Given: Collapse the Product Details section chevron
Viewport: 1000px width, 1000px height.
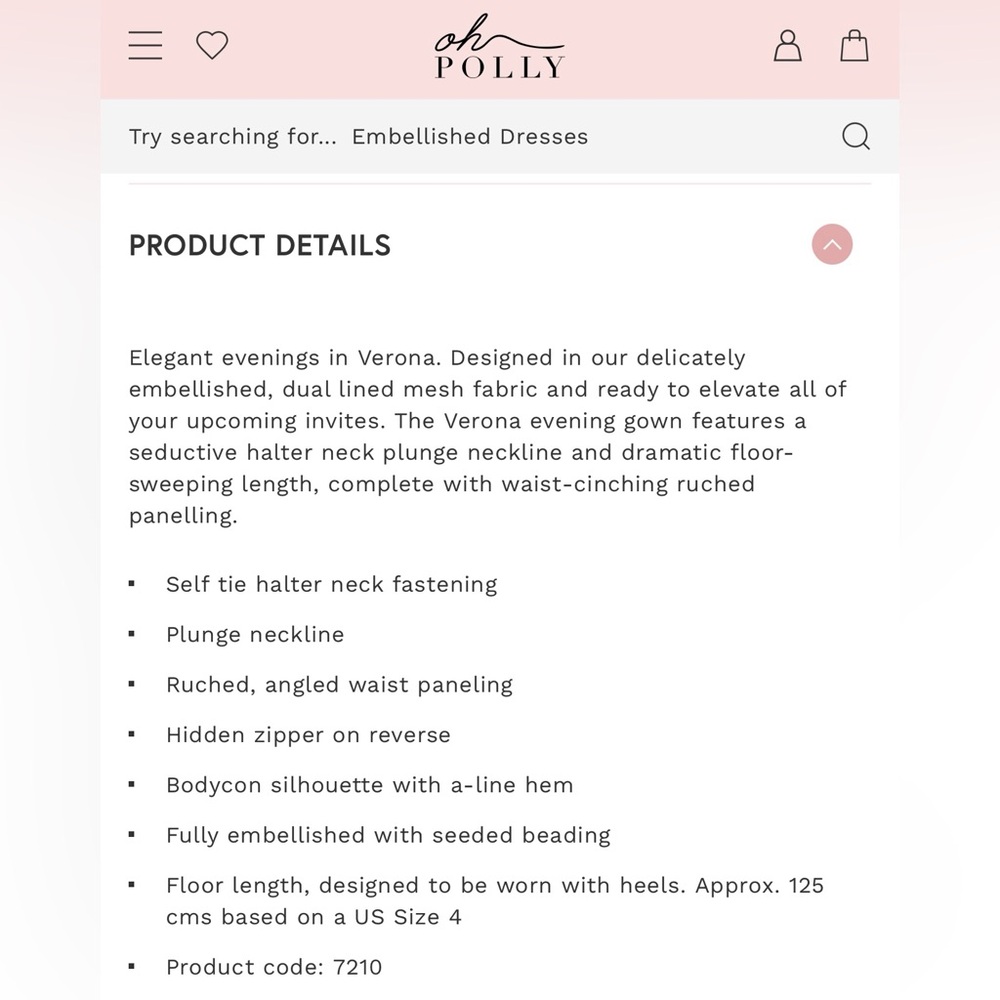Looking at the screenshot, I should pos(832,244).
